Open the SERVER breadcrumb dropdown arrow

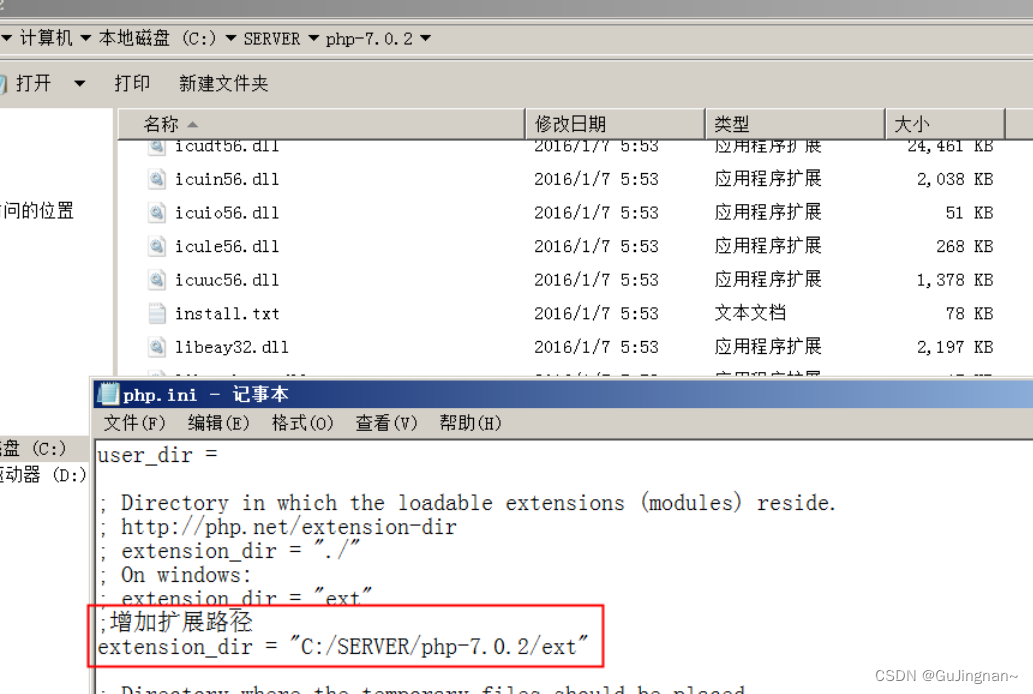(x=312, y=38)
